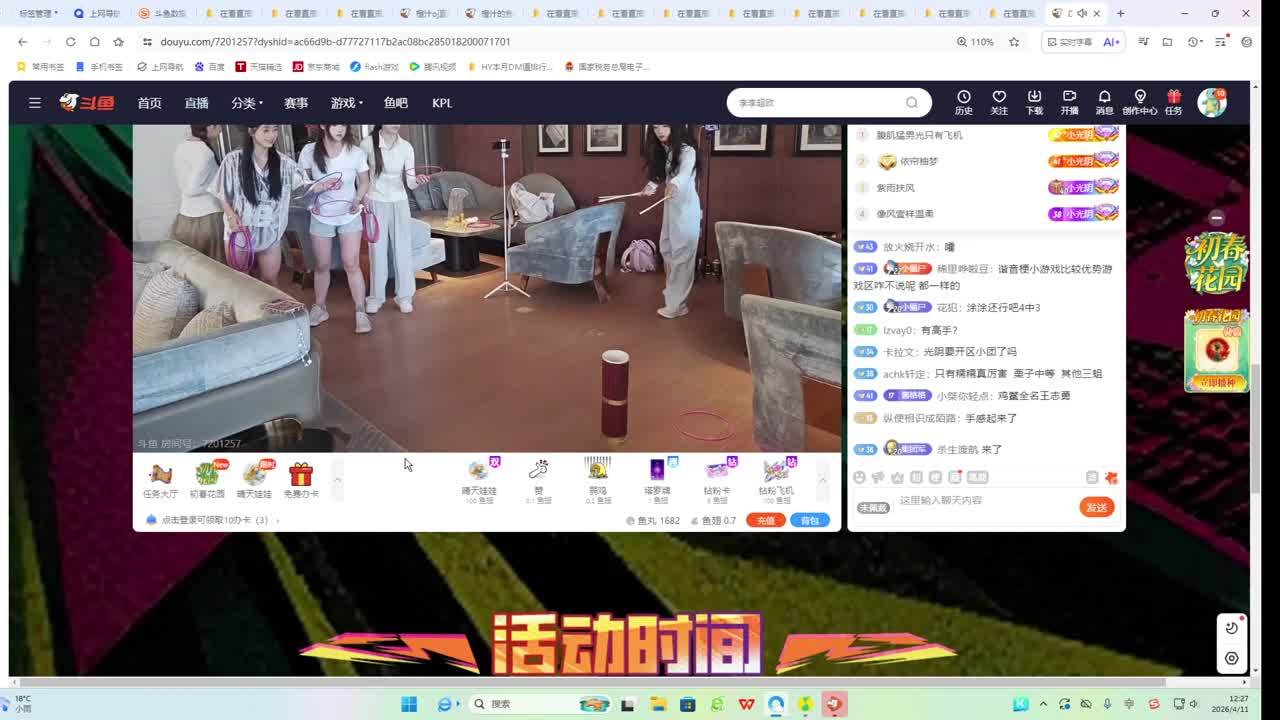This screenshot has height=720, width=1280.
Task: Click the 关注 heart icon
Action: click(x=998, y=102)
